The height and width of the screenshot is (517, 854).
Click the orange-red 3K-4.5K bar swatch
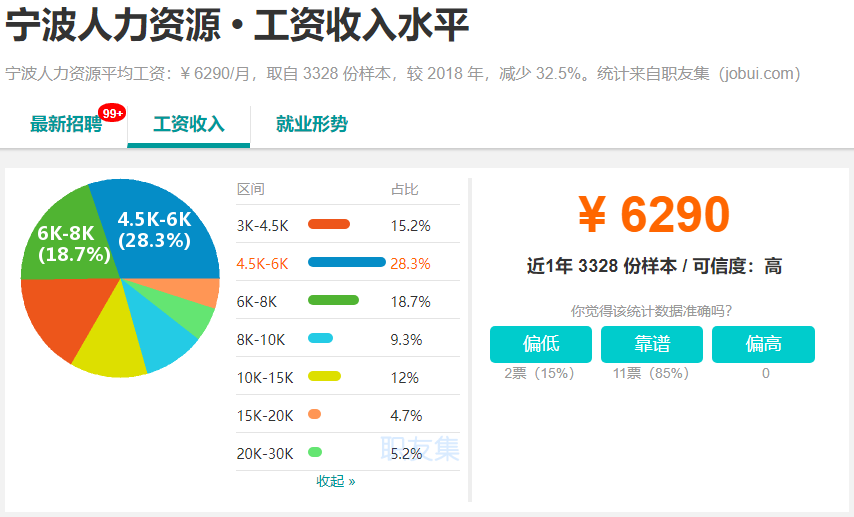pyautogui.click(x=329, y=224)
